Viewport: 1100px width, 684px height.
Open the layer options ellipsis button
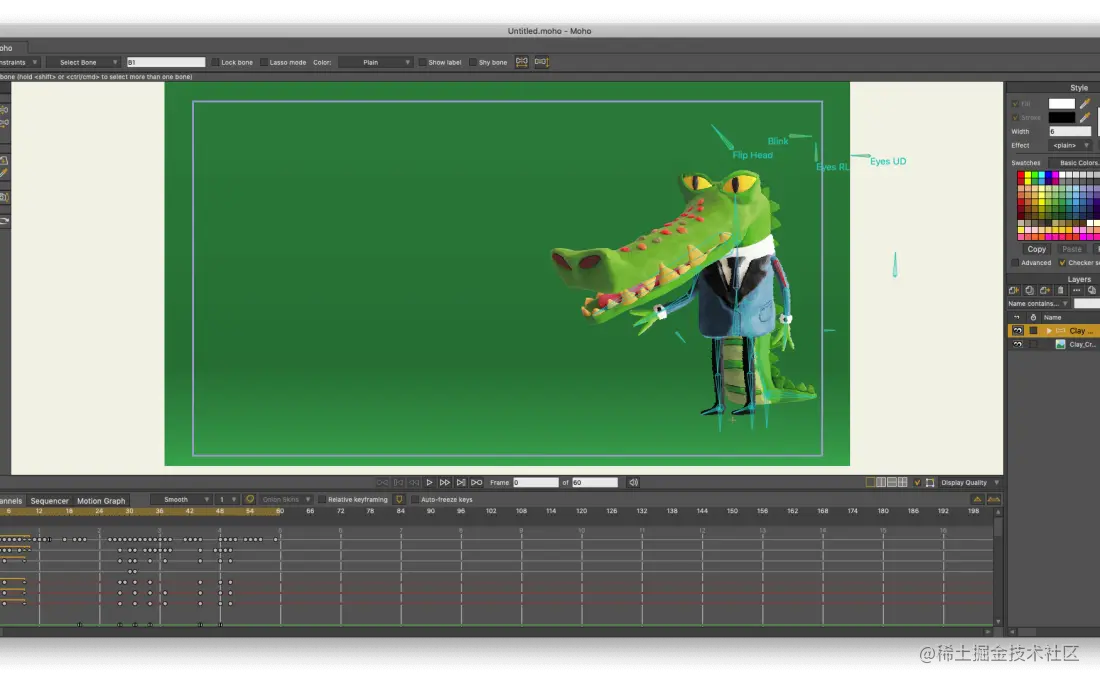coord(1076,290)
